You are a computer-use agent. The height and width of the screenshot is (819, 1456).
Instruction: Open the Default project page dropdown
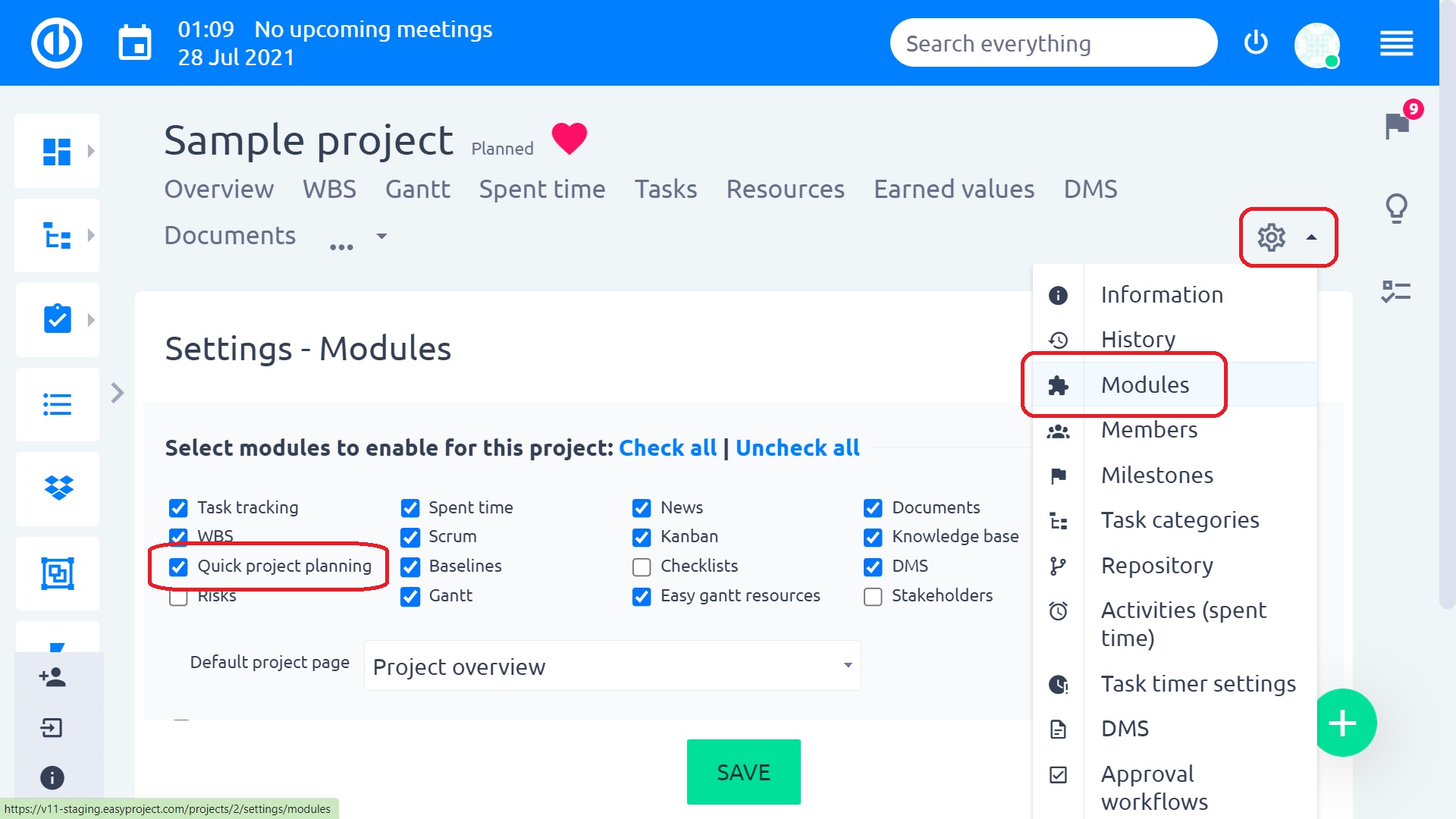(x=612, y=666)
